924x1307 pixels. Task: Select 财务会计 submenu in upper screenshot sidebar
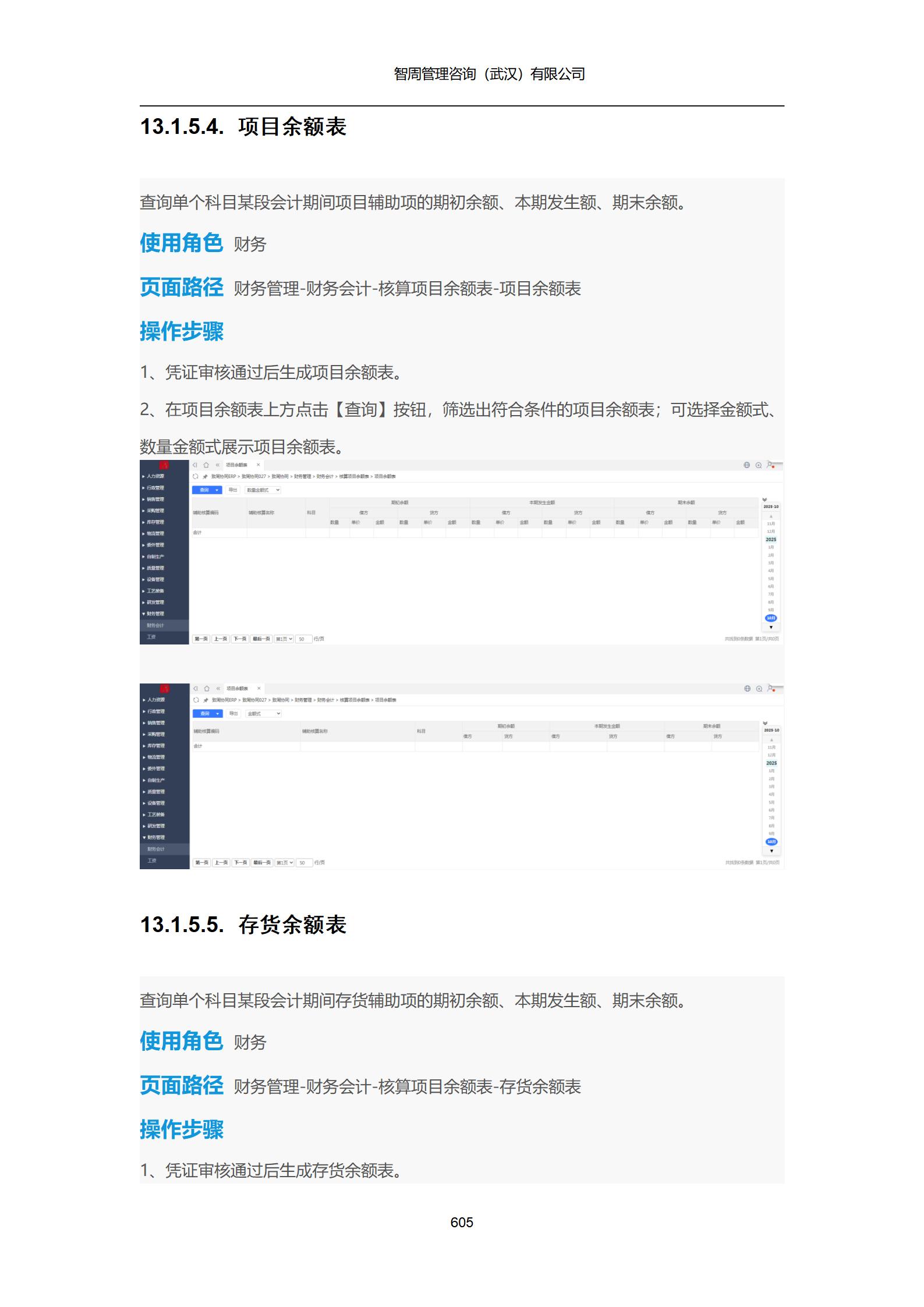click(164, 625)
